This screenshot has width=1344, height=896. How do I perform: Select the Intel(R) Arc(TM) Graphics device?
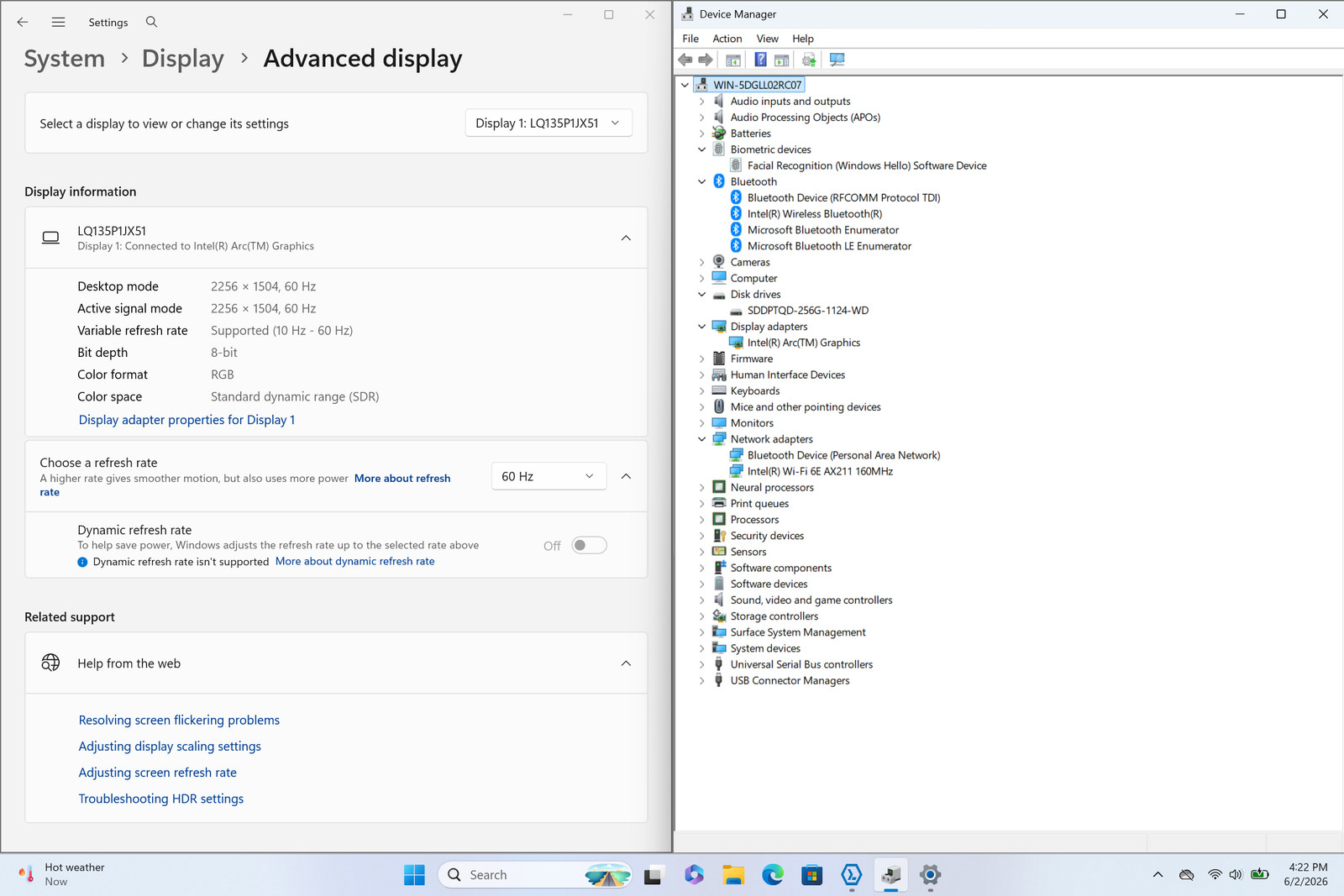(804, 343)
